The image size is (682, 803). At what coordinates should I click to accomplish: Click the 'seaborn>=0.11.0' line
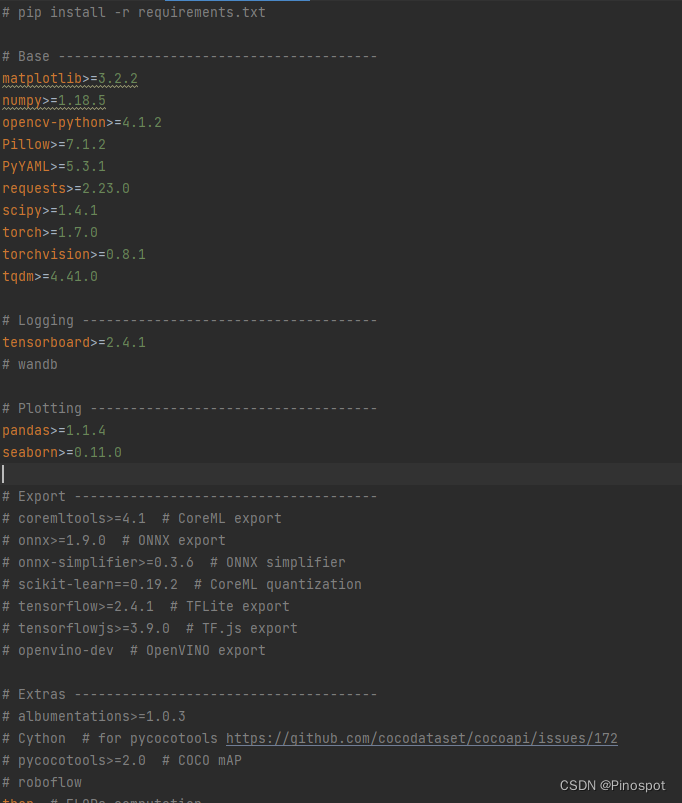click(x=62, y=453)
